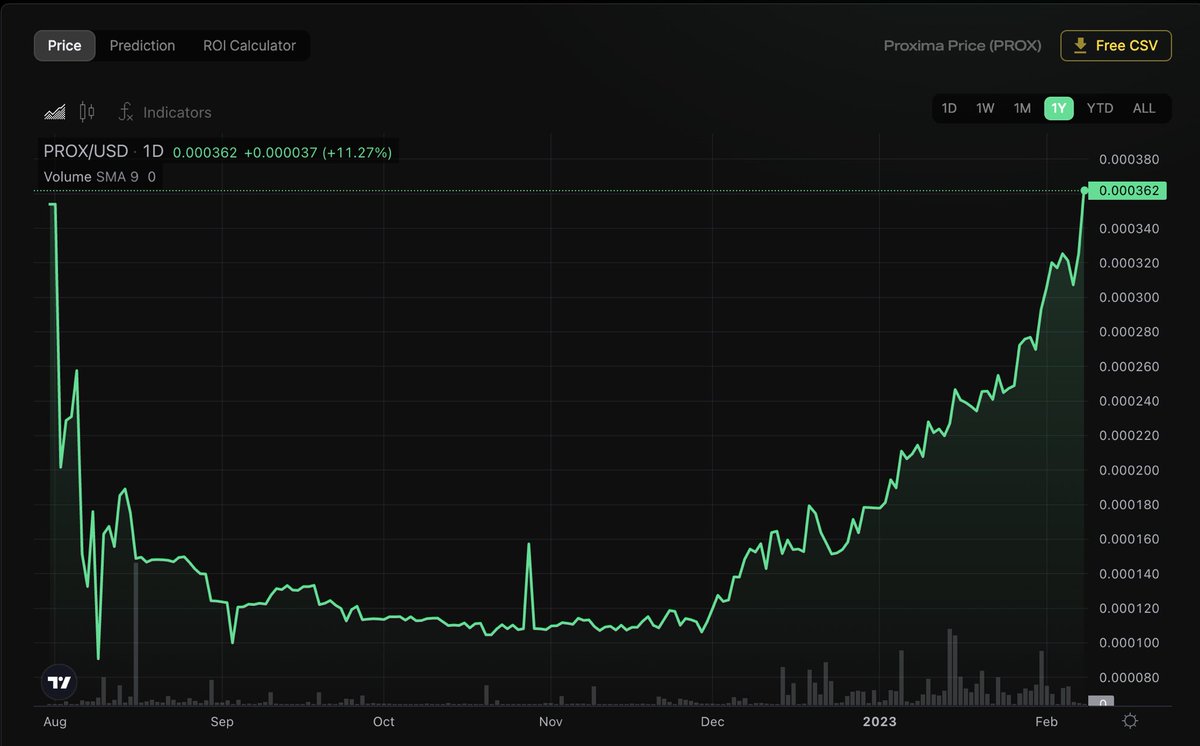Click the Feb date axis label
This screenshot has width=1200, height=746.
point(1046,721)
